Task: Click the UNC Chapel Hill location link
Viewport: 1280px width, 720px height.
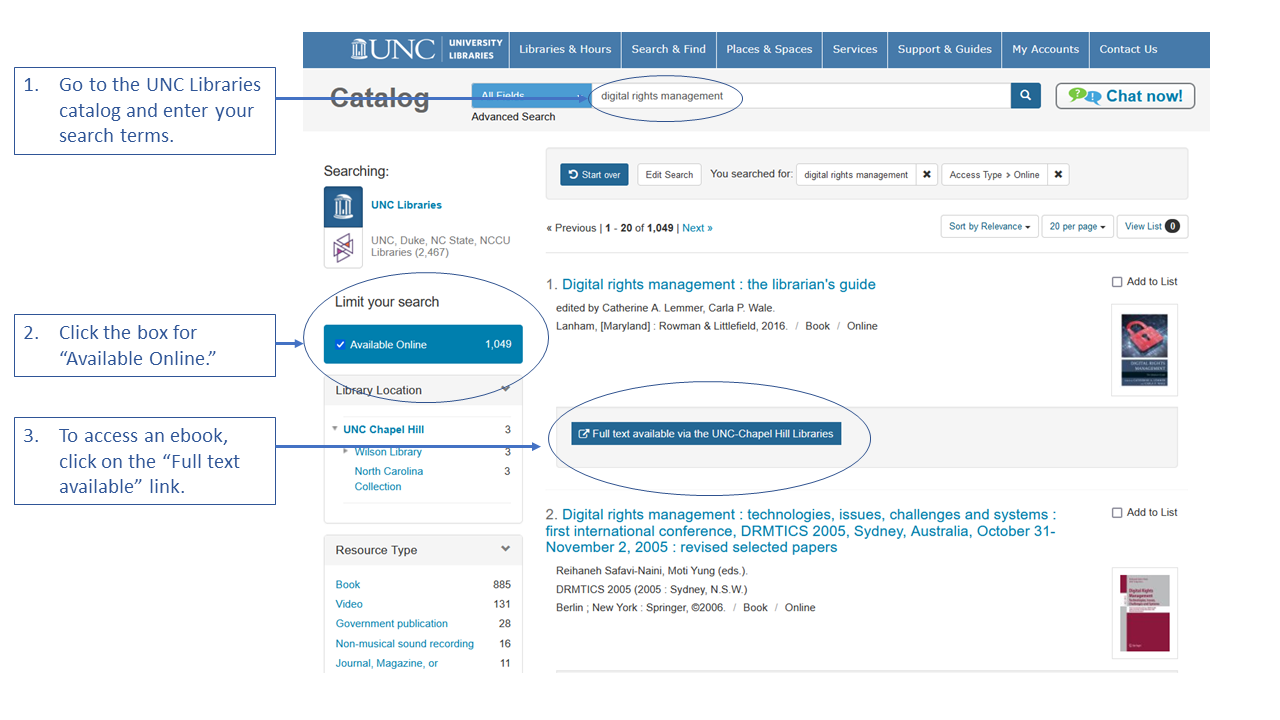Action: (383, 430)
